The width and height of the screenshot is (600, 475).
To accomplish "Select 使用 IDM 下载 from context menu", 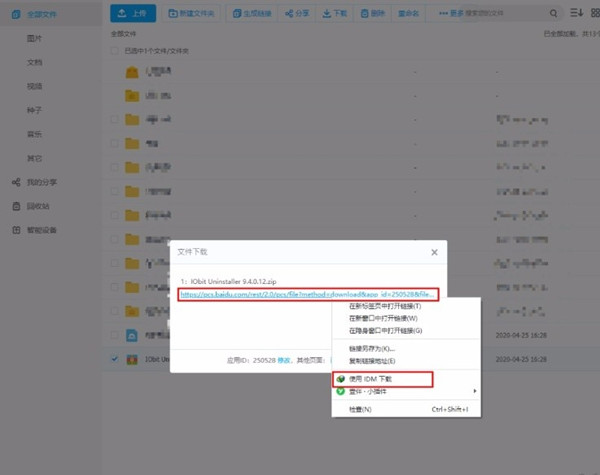I will point(371,379).
